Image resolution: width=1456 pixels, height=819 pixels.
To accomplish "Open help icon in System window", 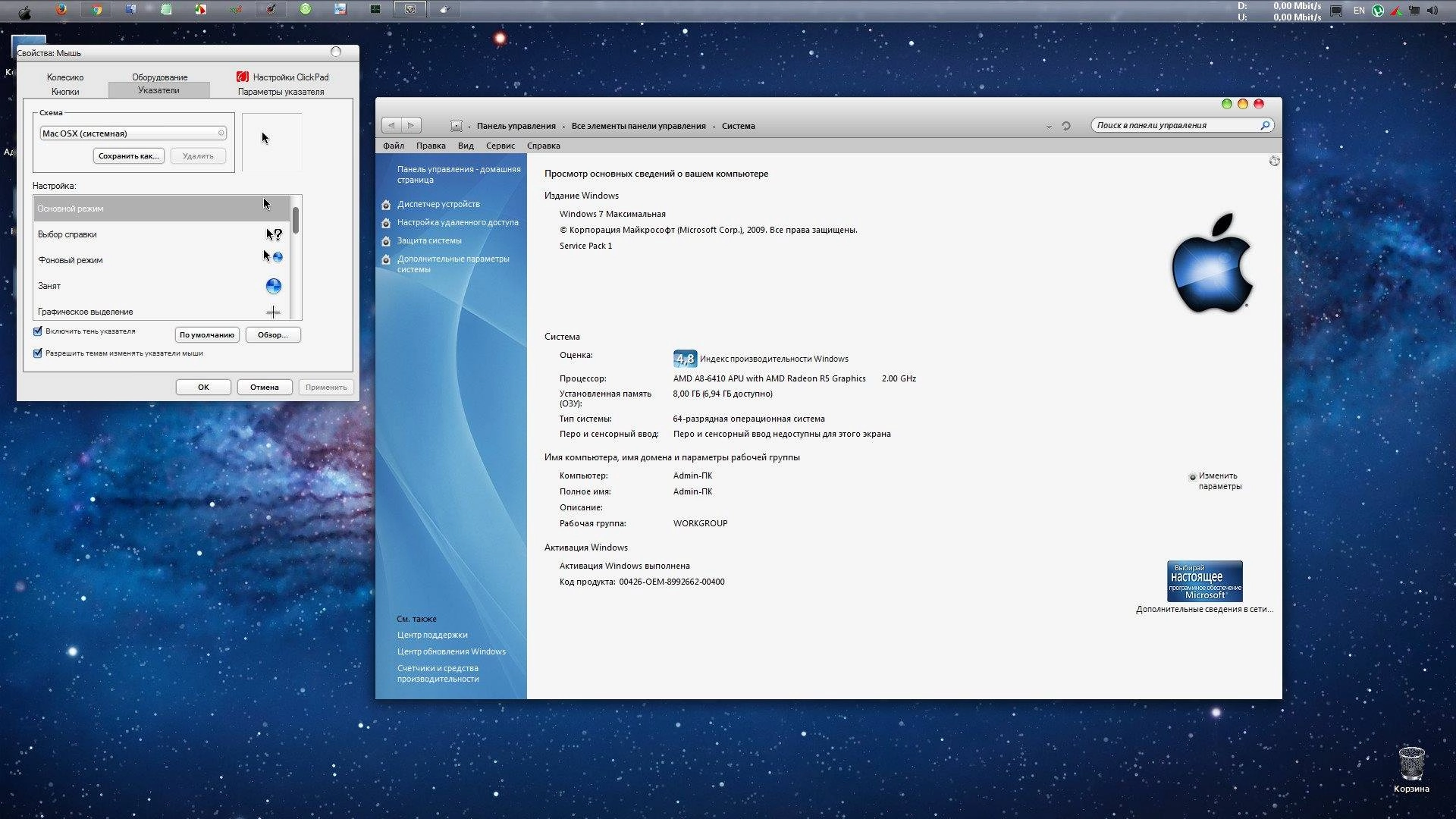I will point(1274,161).
